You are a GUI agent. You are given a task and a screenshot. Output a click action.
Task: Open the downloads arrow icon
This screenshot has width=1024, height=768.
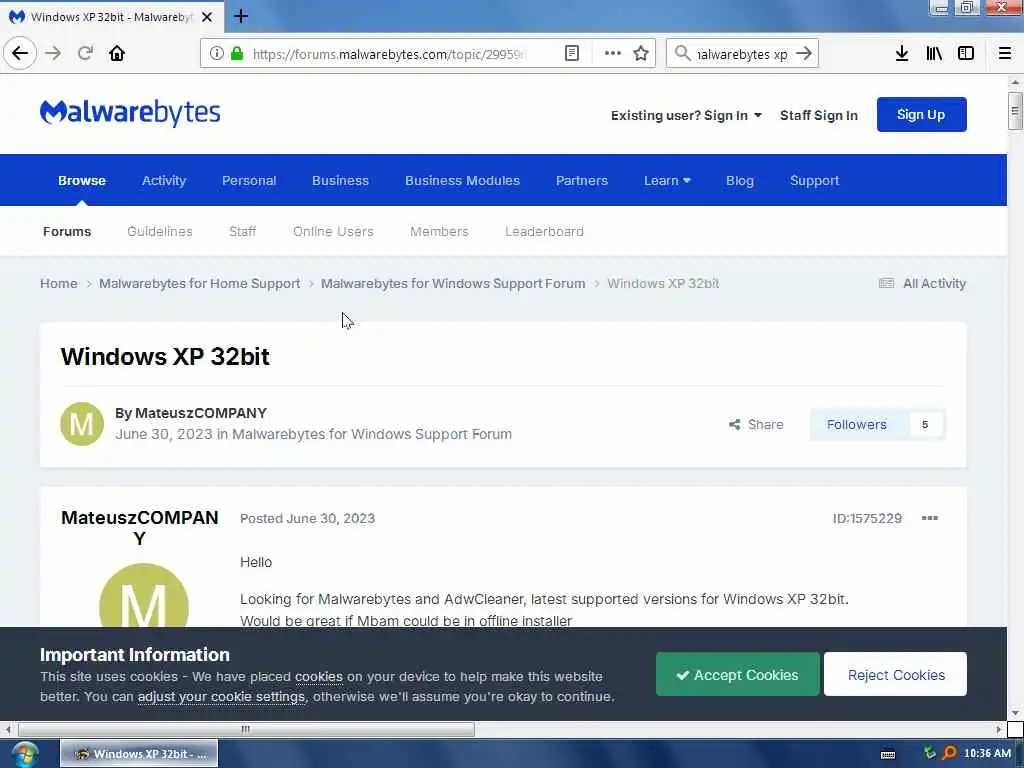[901, 54]
